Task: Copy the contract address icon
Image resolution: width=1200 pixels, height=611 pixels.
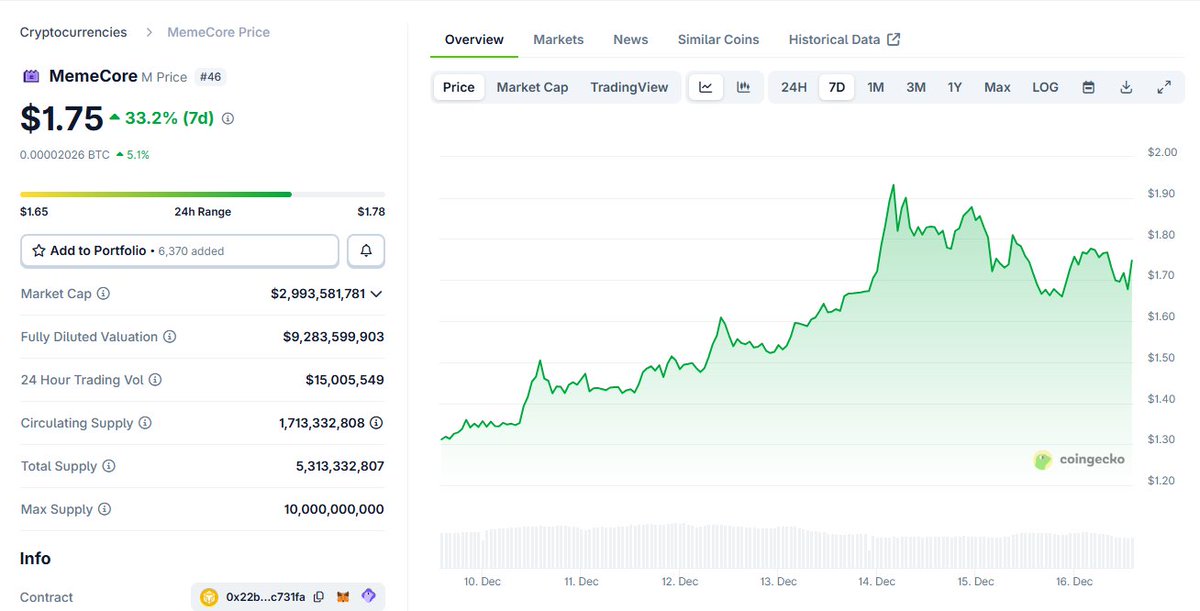Action: point(318,597)
